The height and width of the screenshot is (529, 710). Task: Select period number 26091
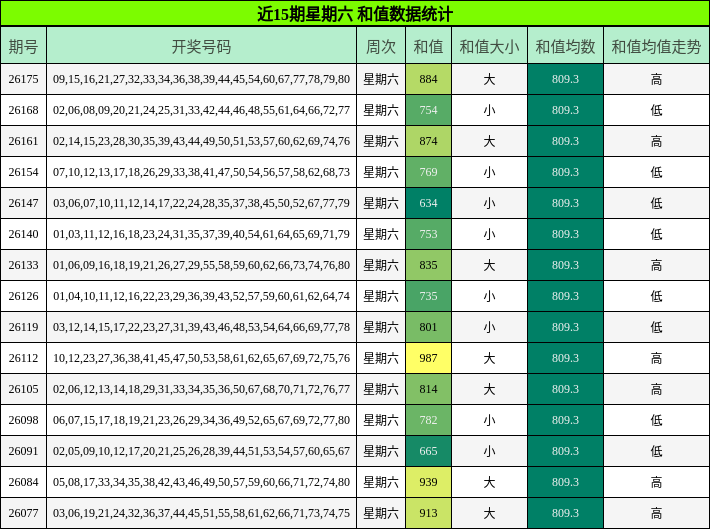point(24,451)
